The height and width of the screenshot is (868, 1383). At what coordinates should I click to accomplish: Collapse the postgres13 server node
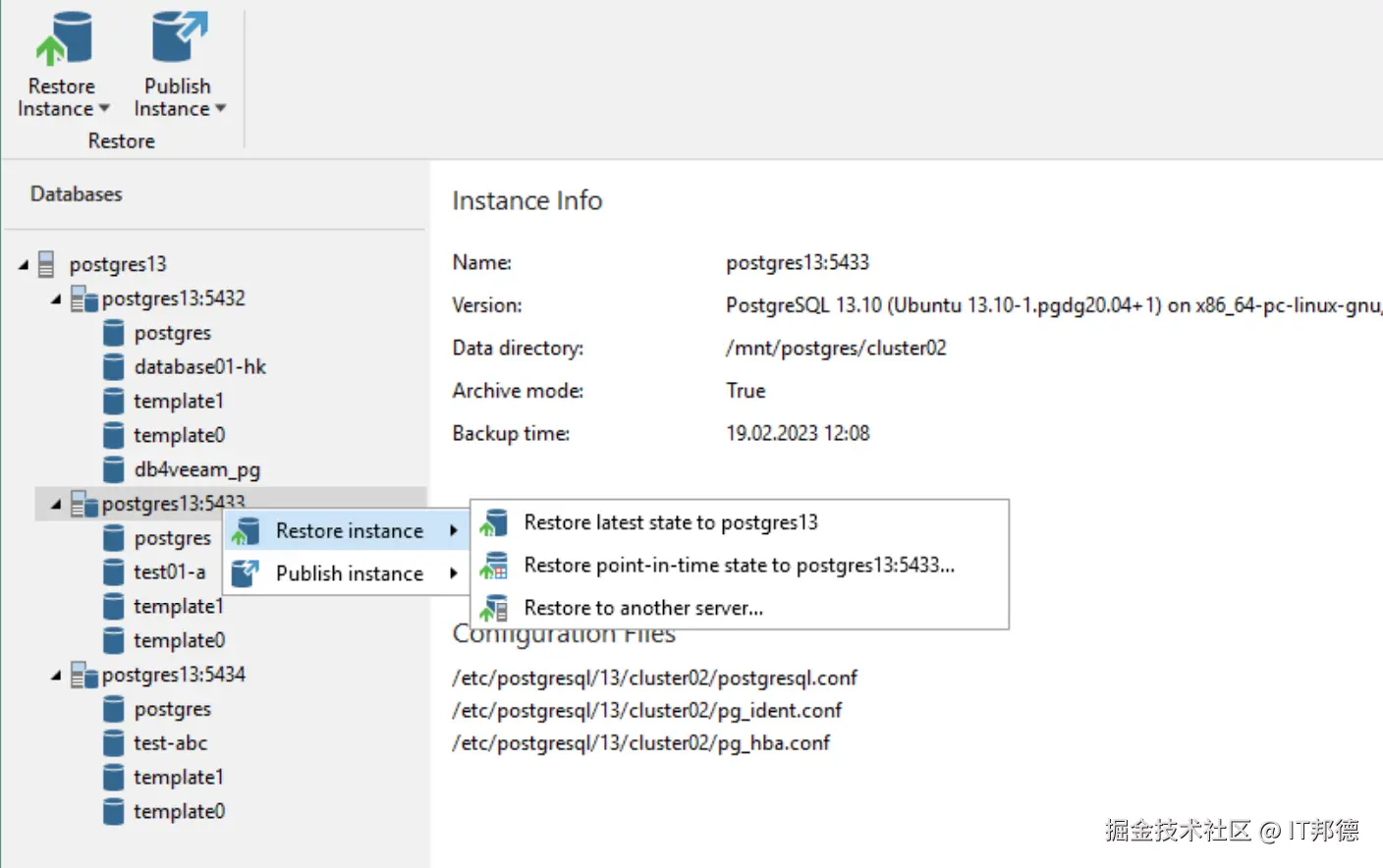(24, 264)
